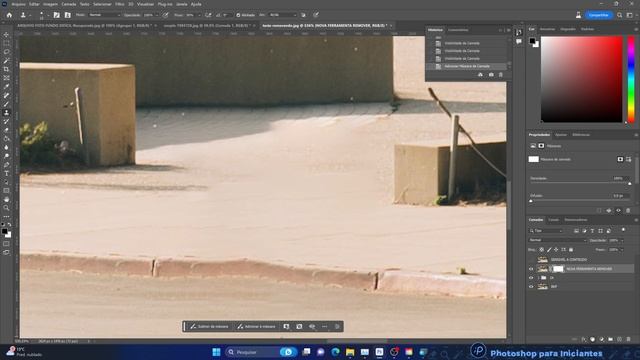Open the Filtro menu

coord(120,4)
